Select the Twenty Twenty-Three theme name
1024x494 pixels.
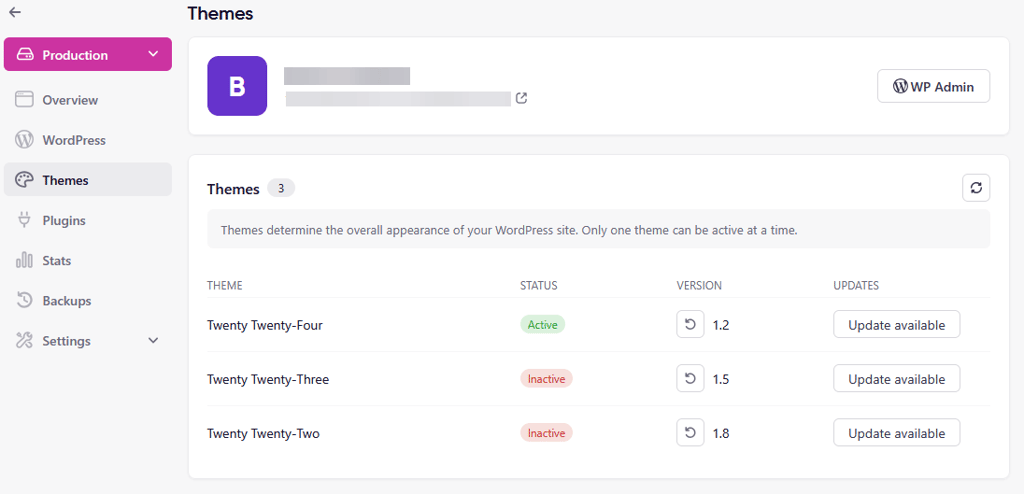pyautogui.click(x=268, y=379)
